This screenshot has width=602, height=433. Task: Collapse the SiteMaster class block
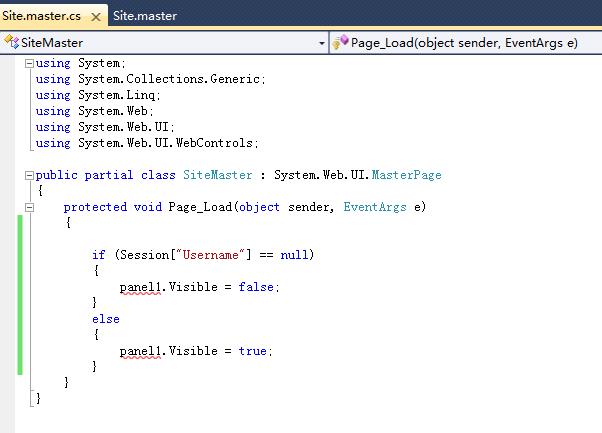pos(29,175)
